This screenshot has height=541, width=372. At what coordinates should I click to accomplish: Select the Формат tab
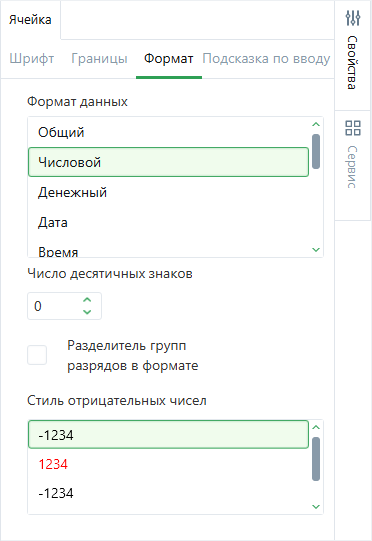[x=169, y=58]
